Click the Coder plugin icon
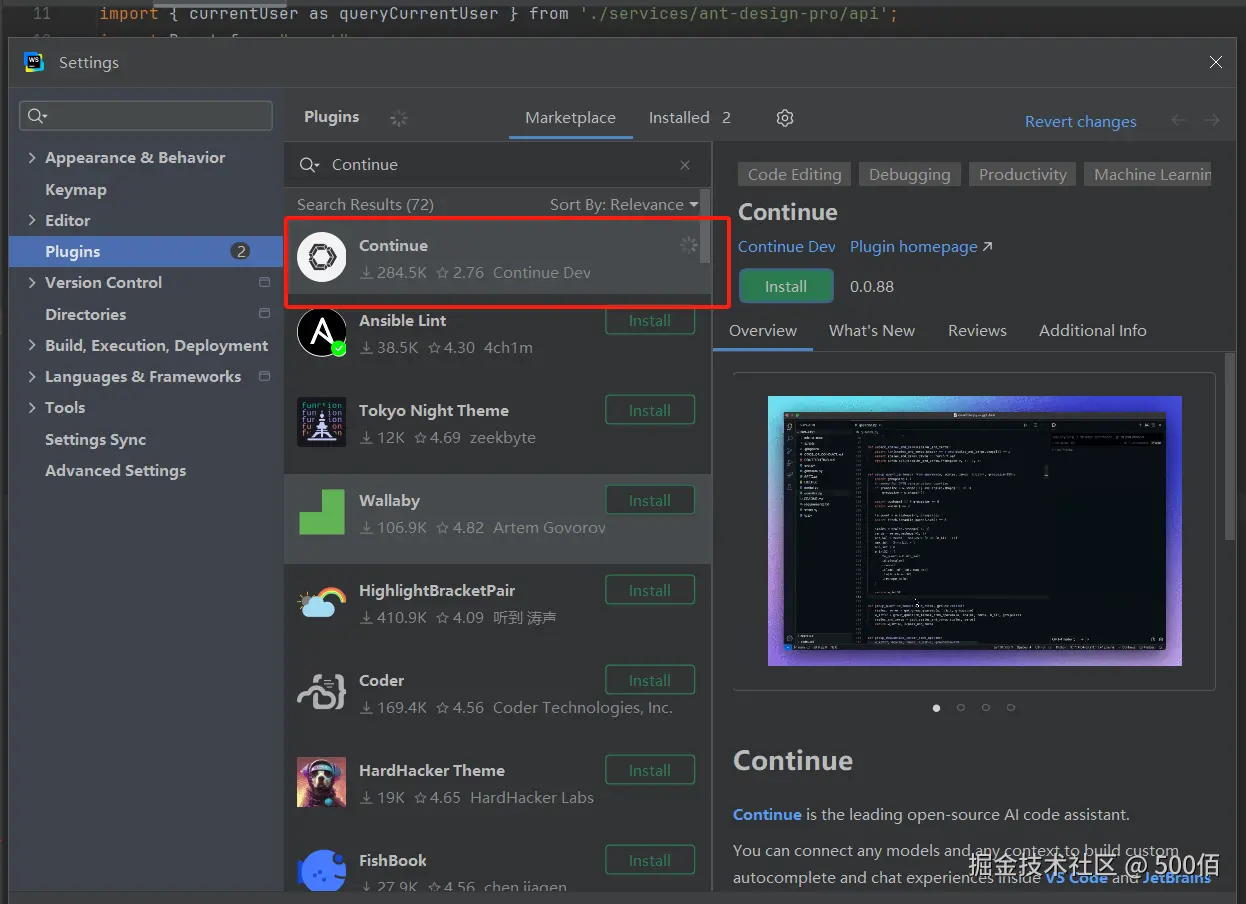Image resolution: width=1246 pixels, height=904 pixels. point(322,692)
